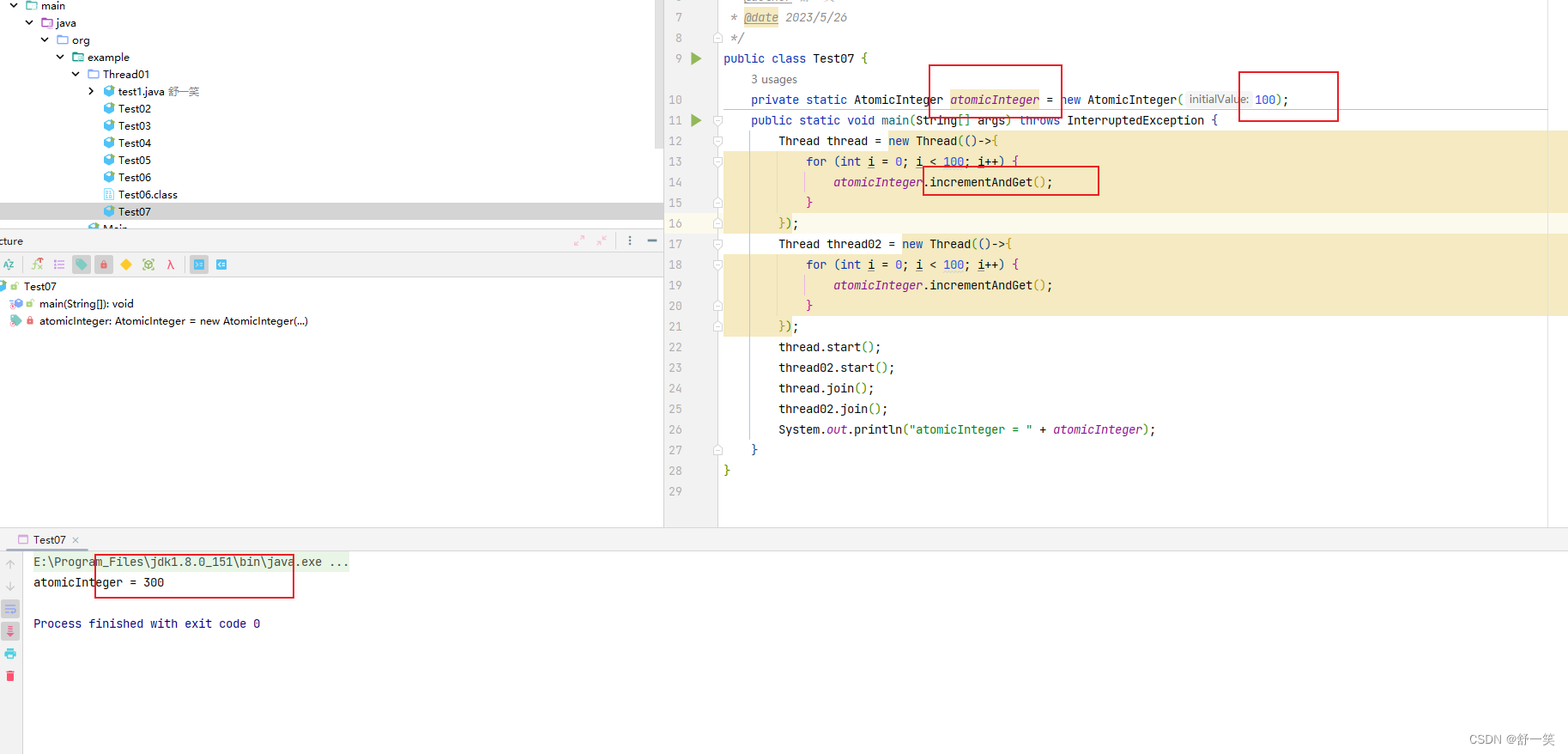Toggle show inherited members icon
1568x754 pixels.
(38, 265)
